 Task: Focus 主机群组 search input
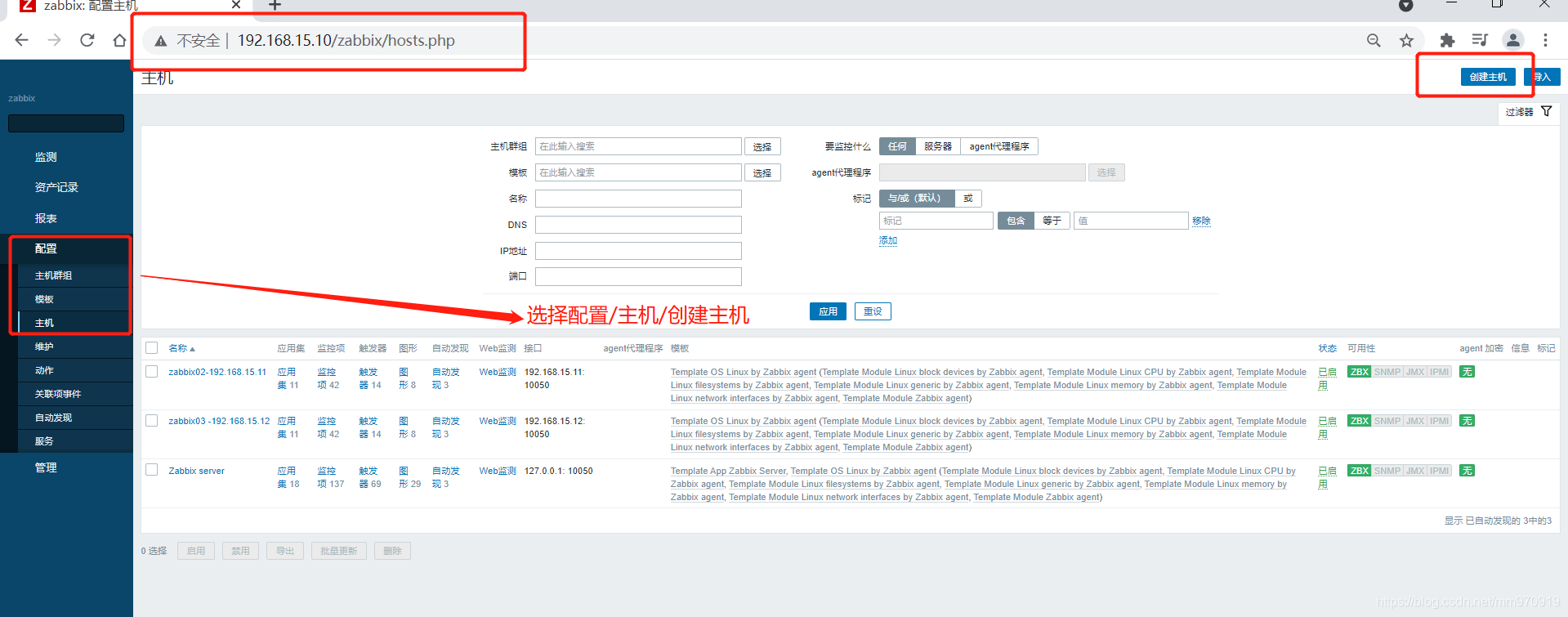coord(638,146)
